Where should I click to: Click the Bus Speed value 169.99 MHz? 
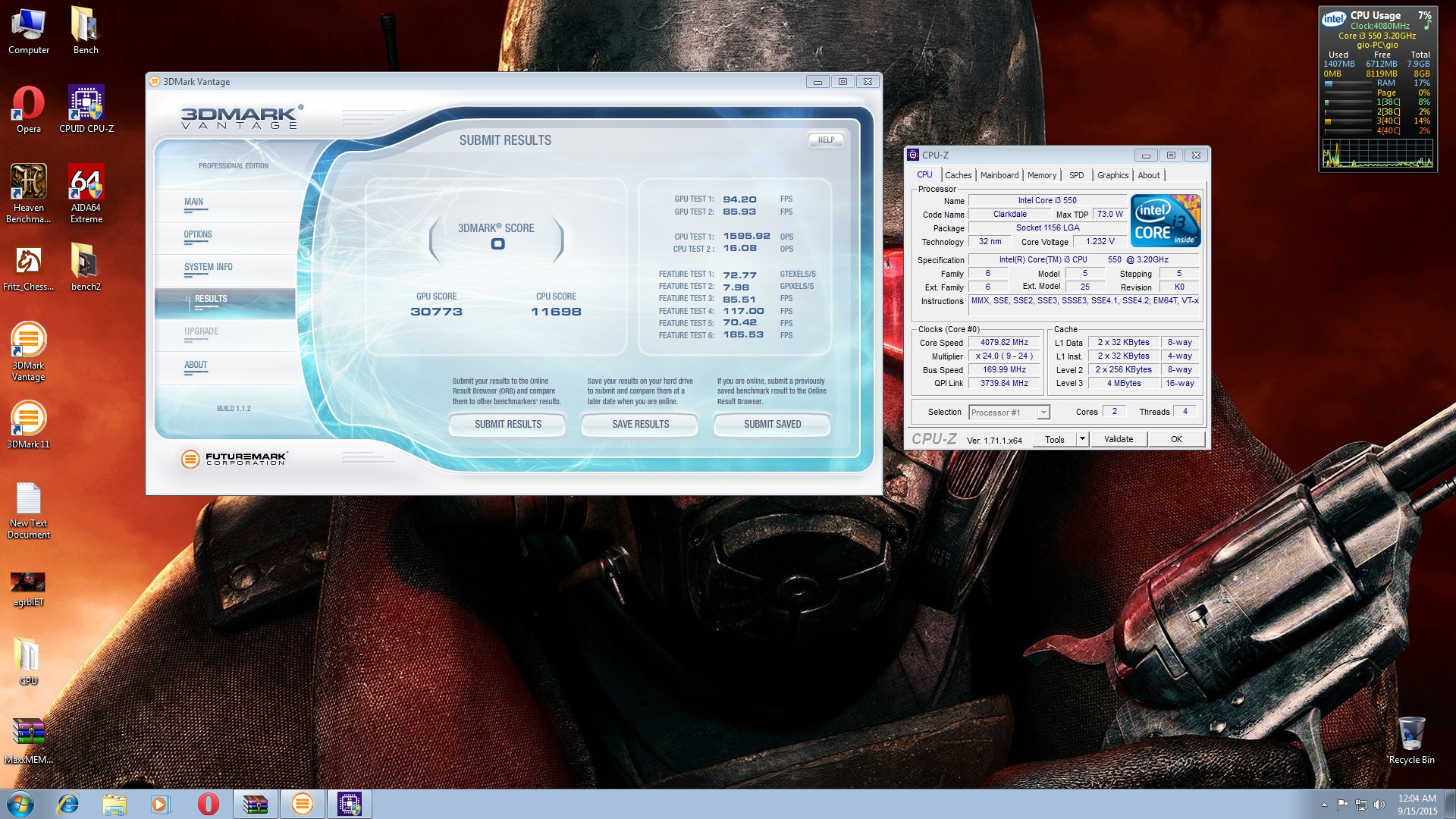pos(1004,370)
